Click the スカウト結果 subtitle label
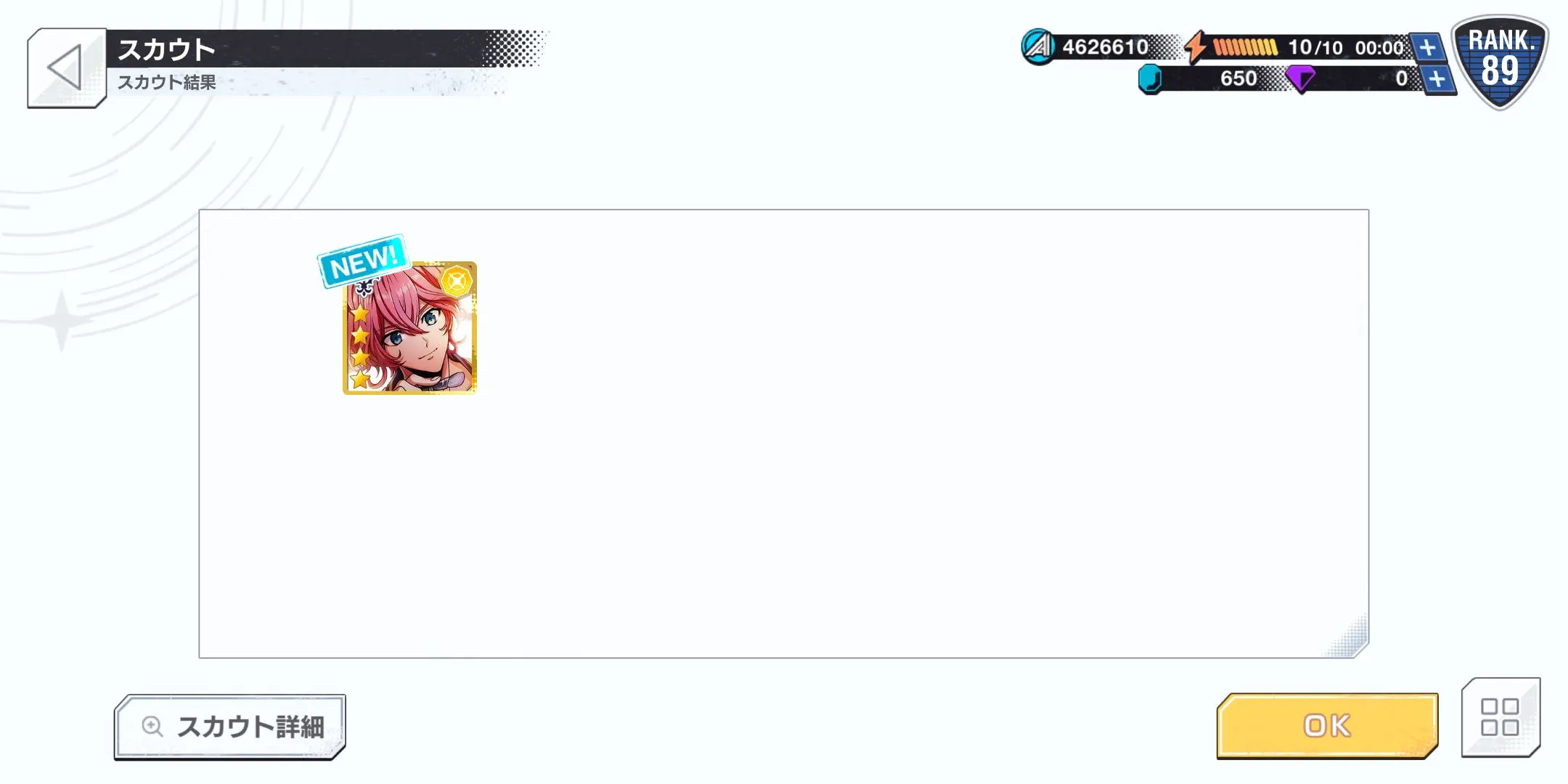The width and height of the screenshot is (1568, 784). (x=167, y=82)
